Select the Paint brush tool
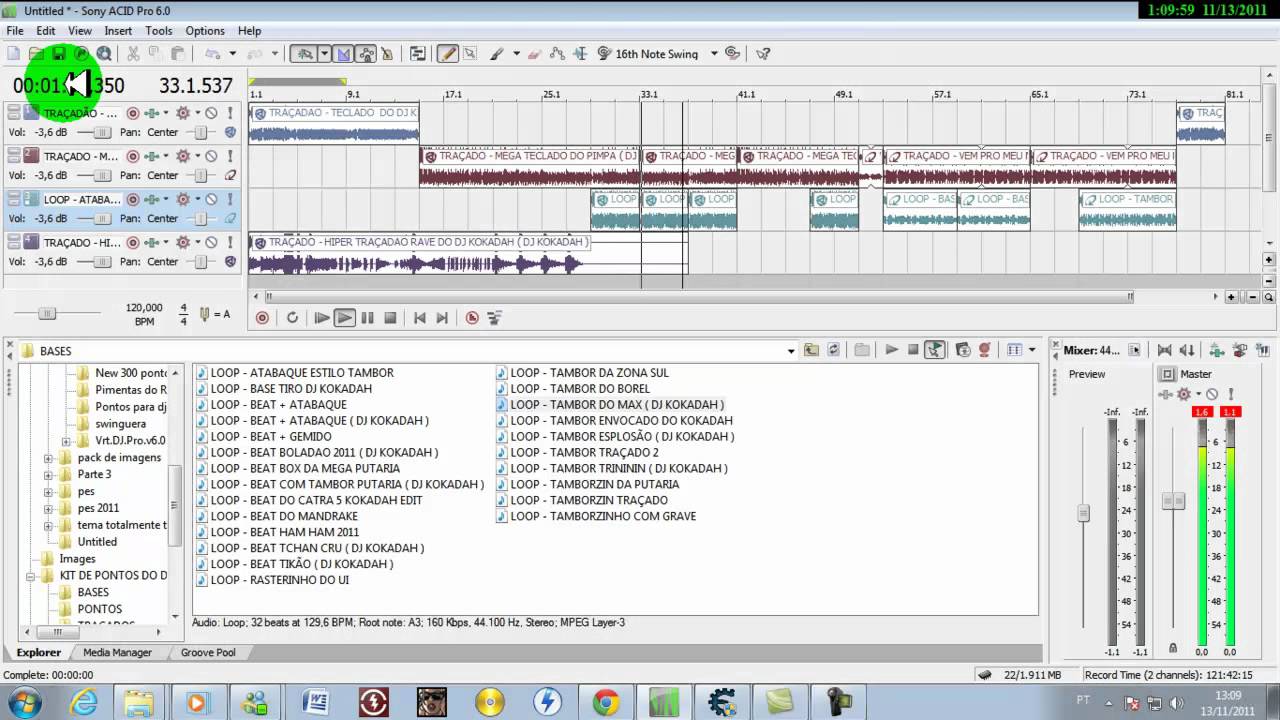1280x720 pixels. coord(496,54)
